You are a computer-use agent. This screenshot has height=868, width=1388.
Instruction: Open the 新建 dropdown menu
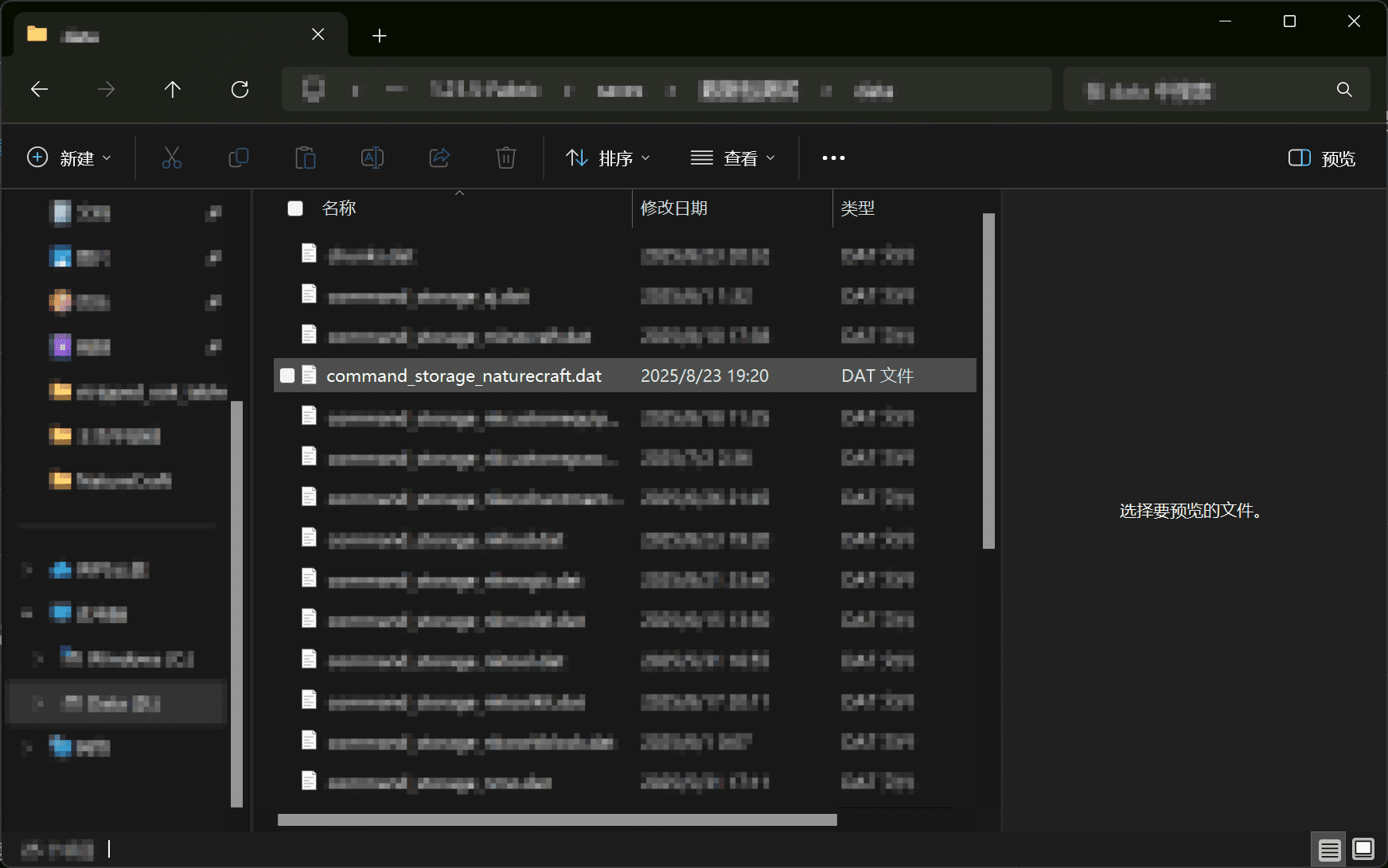69,158
